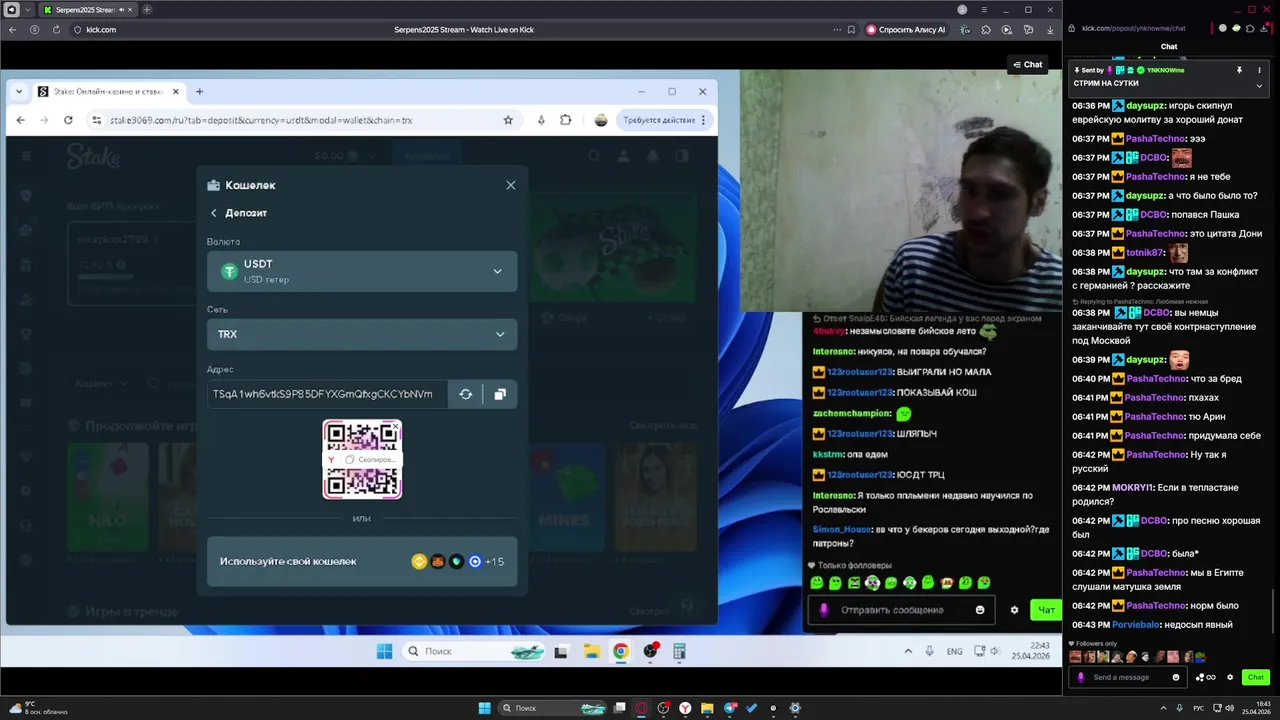The height and width of the screenshot is (720, 1280).
Task: Open the tab search chevron in streamed Chrome
Action: tap(19, 91)
